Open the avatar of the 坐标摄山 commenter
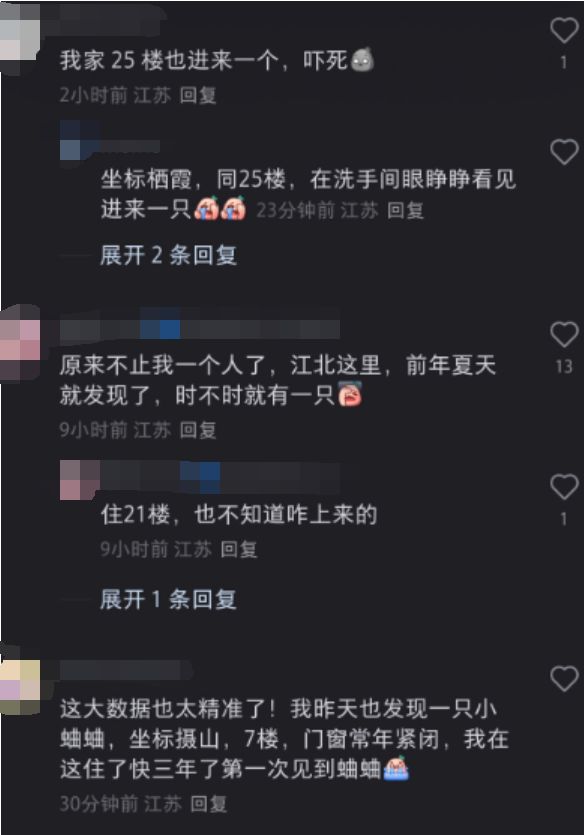This screenshot has height=835, width=584. (x=20, y=680)
